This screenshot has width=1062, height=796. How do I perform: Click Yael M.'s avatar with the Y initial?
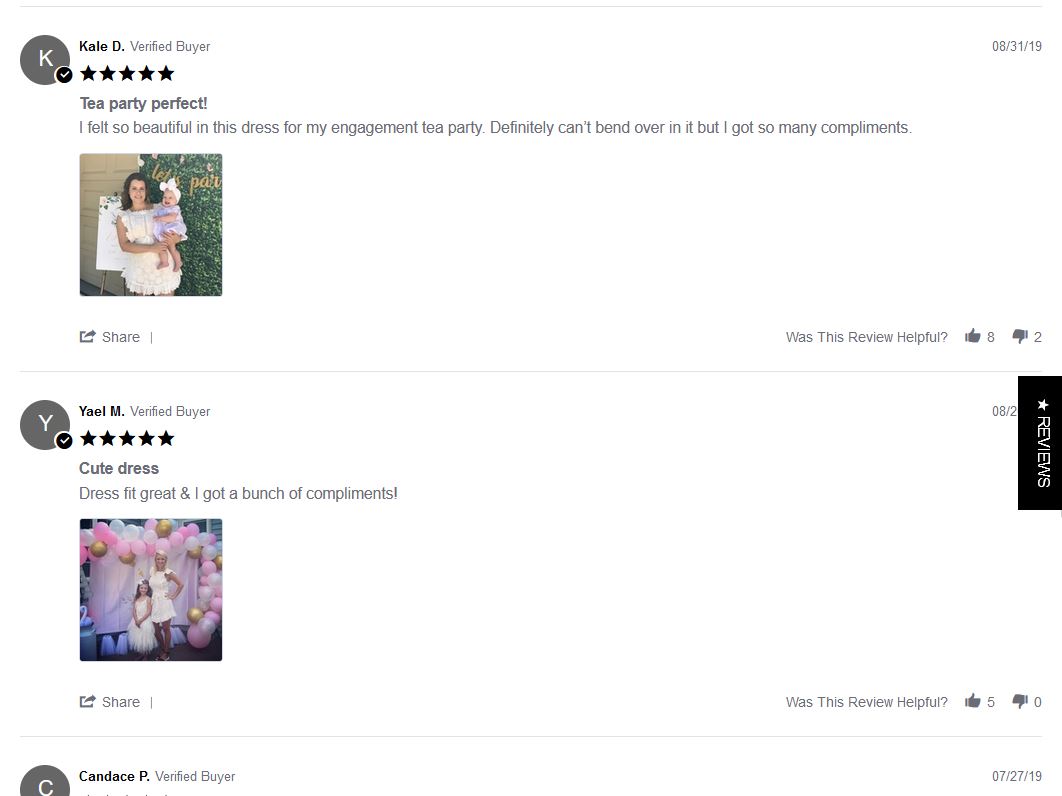[x=45, y=425]
